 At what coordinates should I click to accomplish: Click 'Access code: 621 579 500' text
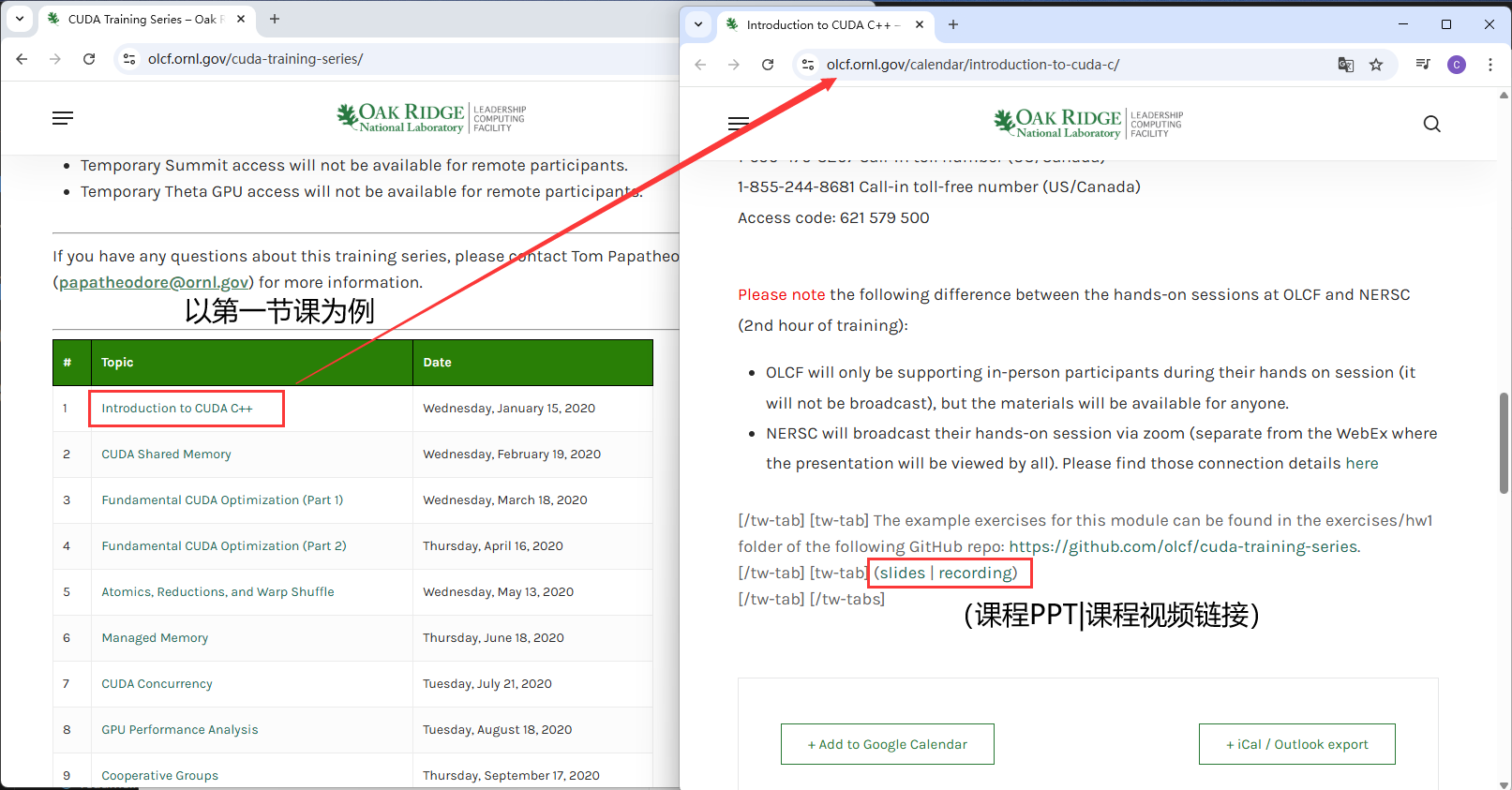tap(833, 218)
